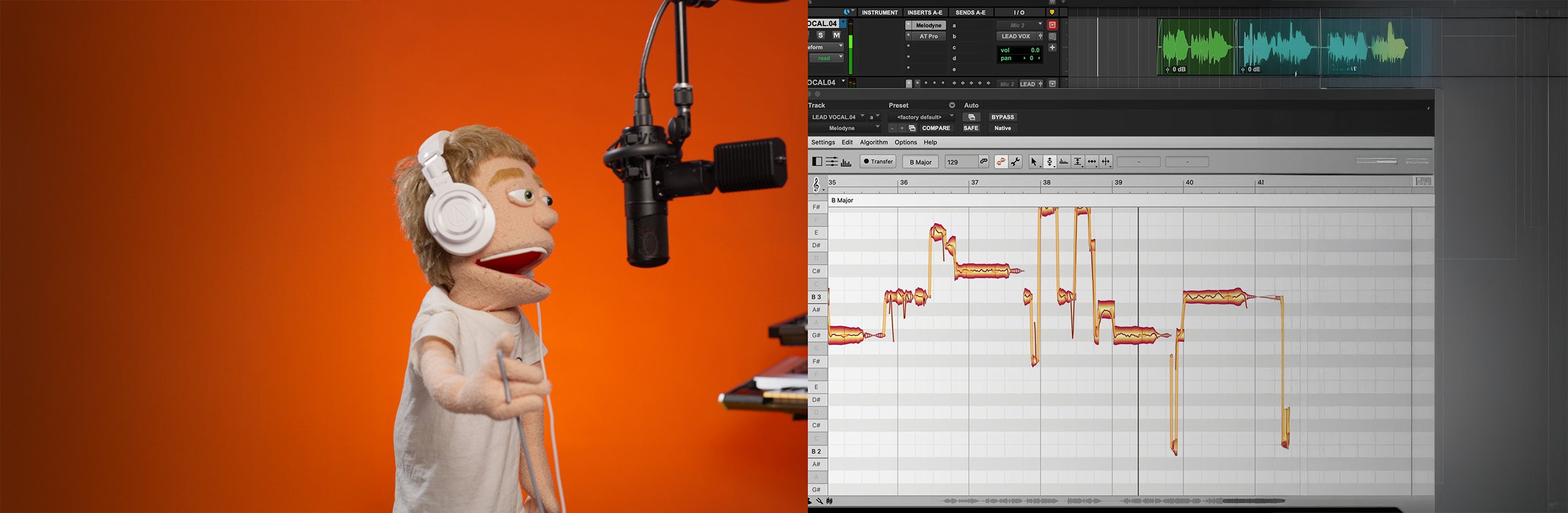Viewport: 1568px width, 513px height.
Task: Click the 129 tempo field
Action: click(x=960, y=162)
